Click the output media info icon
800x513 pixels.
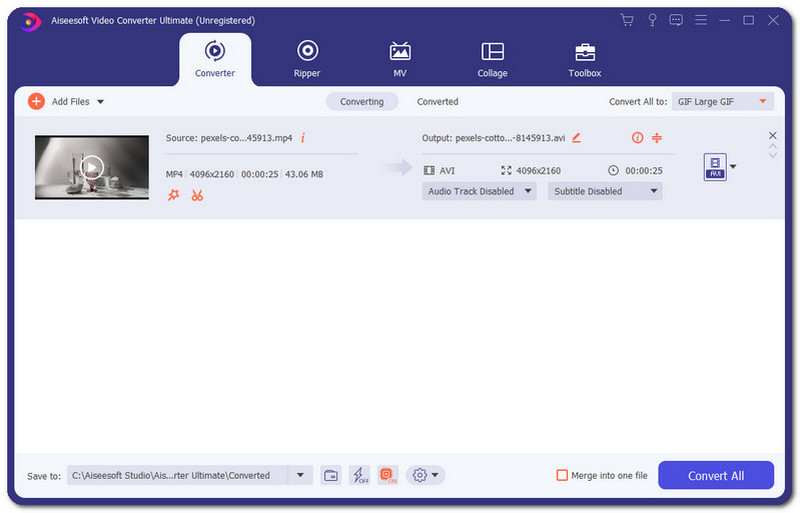pyautogui.click(x=637, y=138)
